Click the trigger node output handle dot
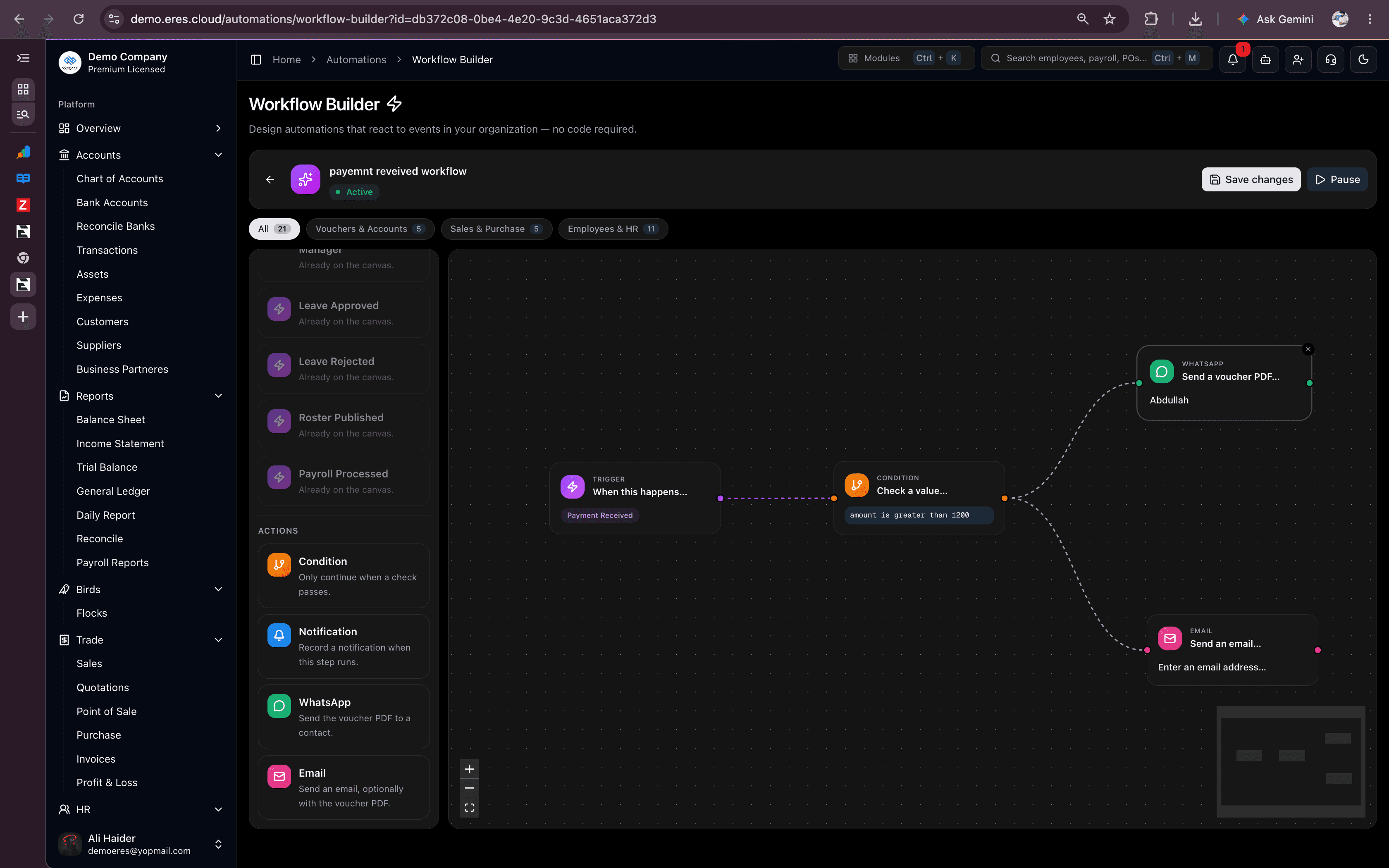This screenshot has height=868, width=1389. pos(720,498)
